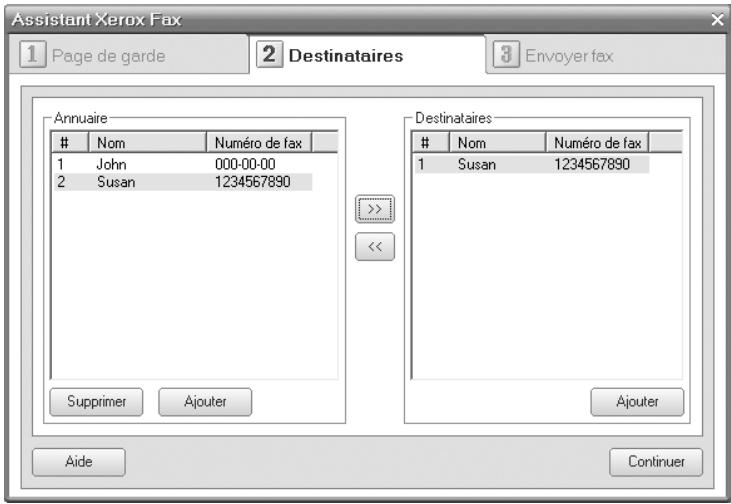Click the # column header in Destinataires
This screenshot has width=731, height=504.
[431, 143]
